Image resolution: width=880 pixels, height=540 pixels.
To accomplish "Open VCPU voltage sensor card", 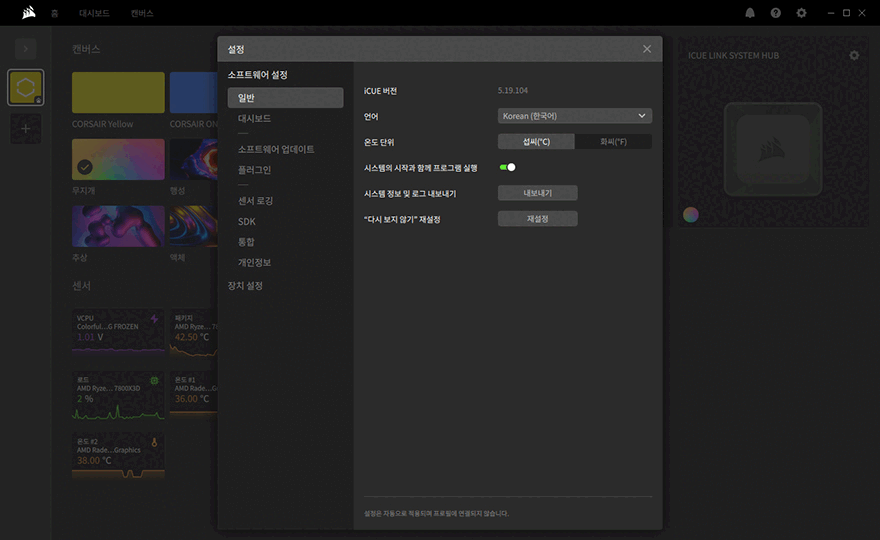I will click(x=118, y=332).
